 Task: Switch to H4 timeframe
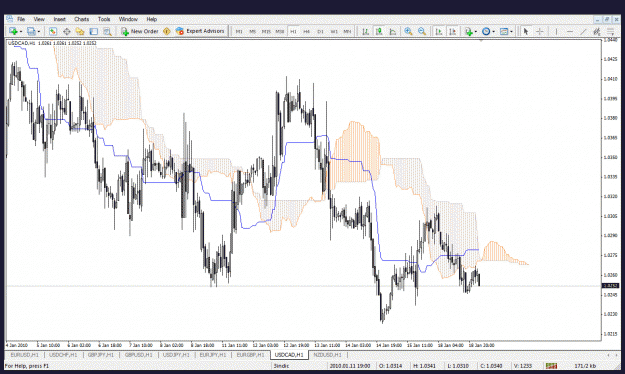(307, 31)
